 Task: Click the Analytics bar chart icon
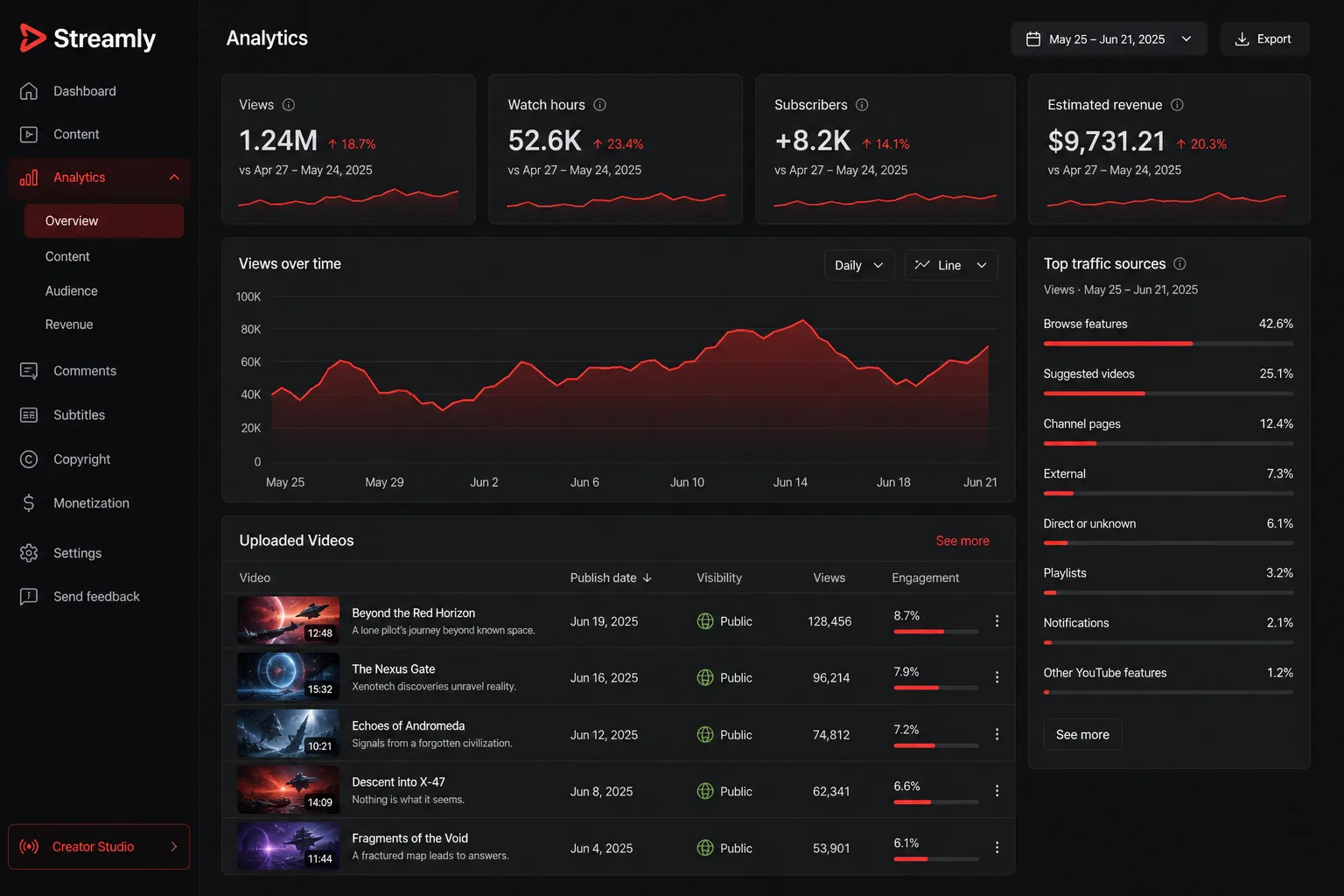[29, 178]
